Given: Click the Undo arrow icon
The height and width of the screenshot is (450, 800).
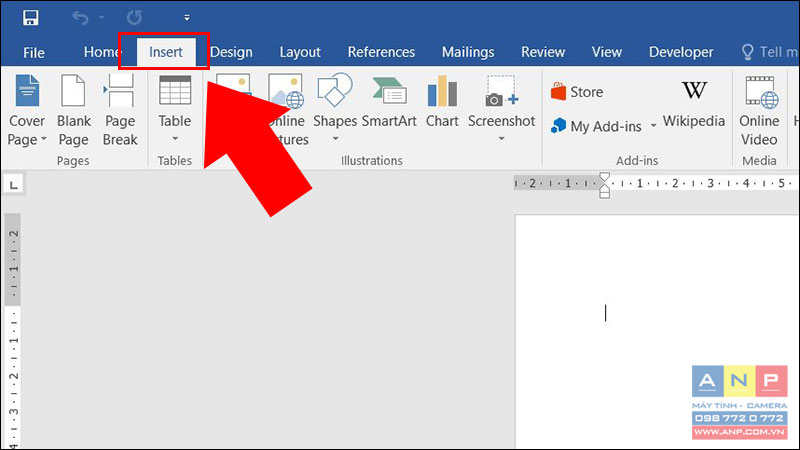Looking at the screenshot, I should (x=80, y=18).
